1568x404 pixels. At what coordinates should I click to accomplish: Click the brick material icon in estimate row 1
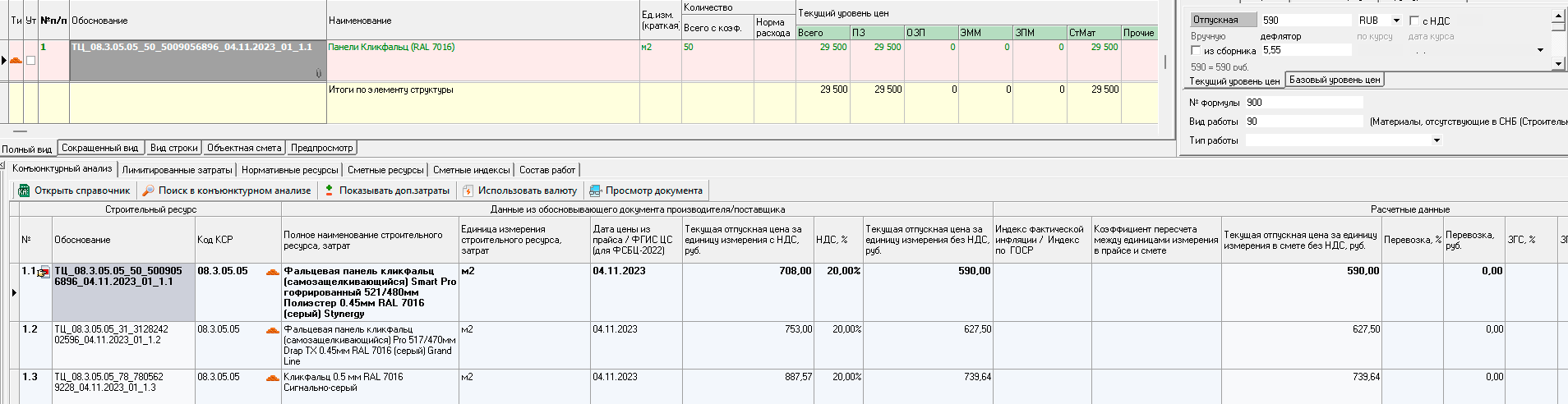pyautogui.click(x=16, y=60)
